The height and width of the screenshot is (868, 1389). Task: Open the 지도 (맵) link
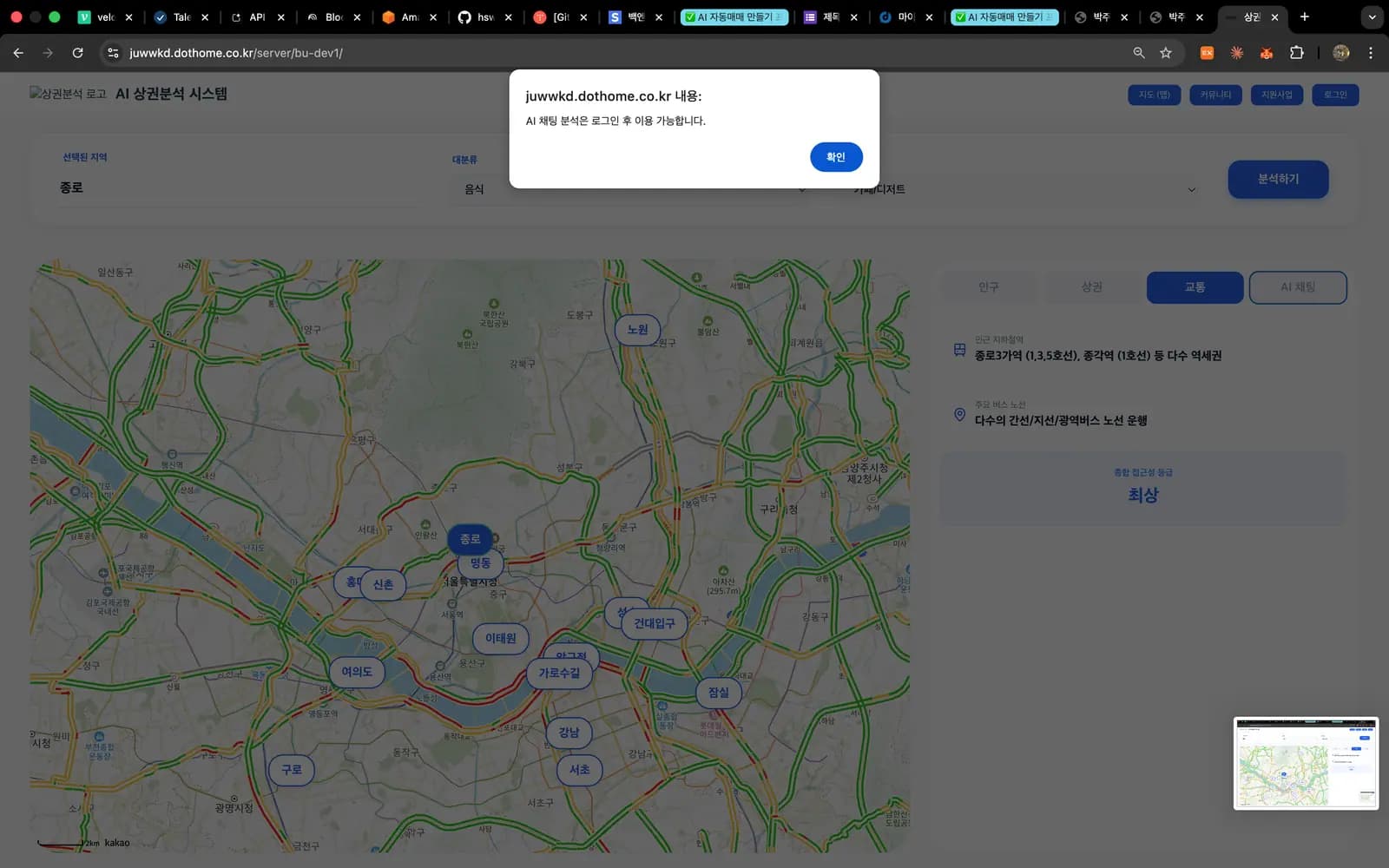pos(1154,95)
